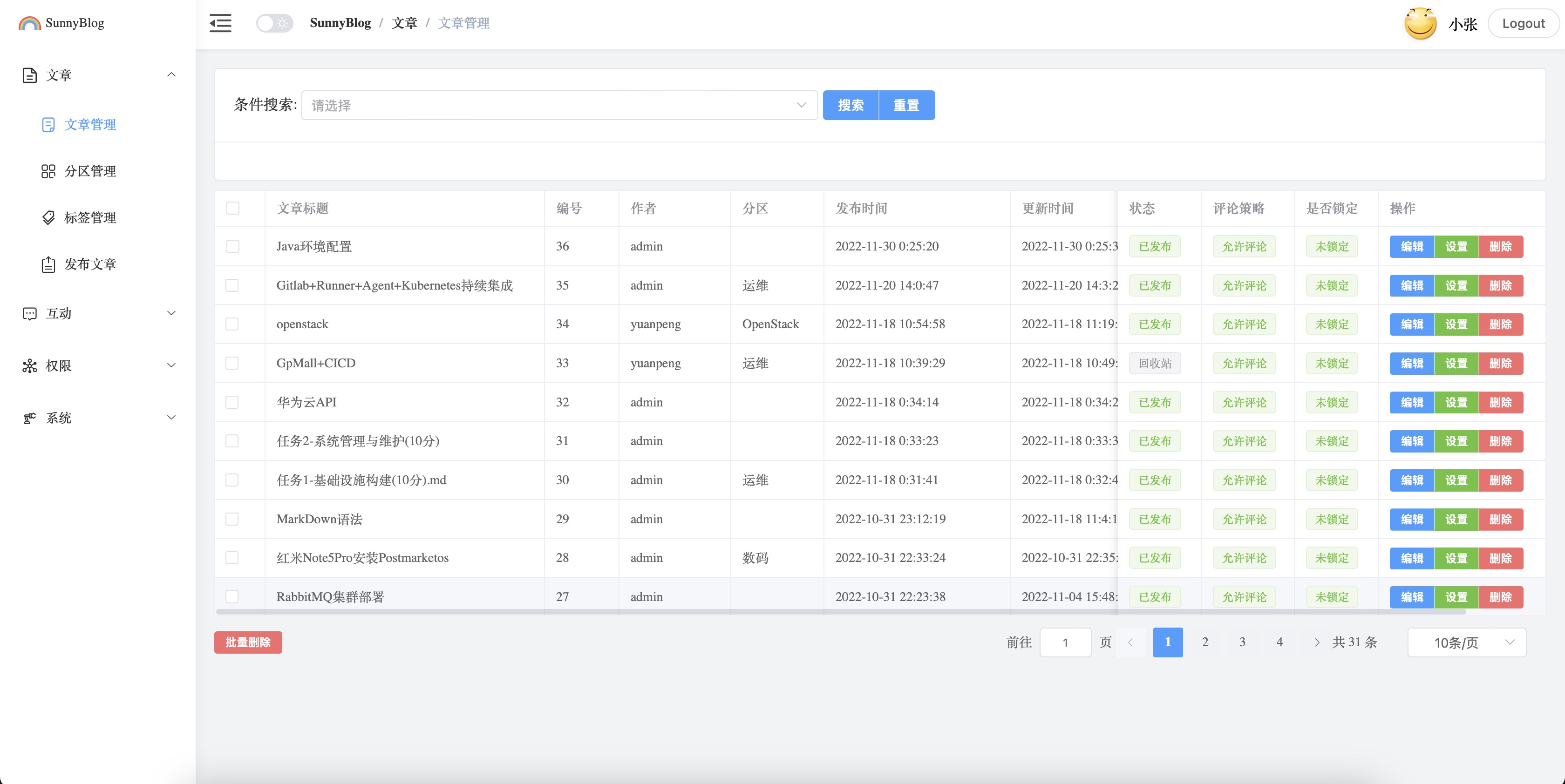Select the Java环境配置 row checkbox
This screenshot has height=784, width=1565.
click(233, 246)
